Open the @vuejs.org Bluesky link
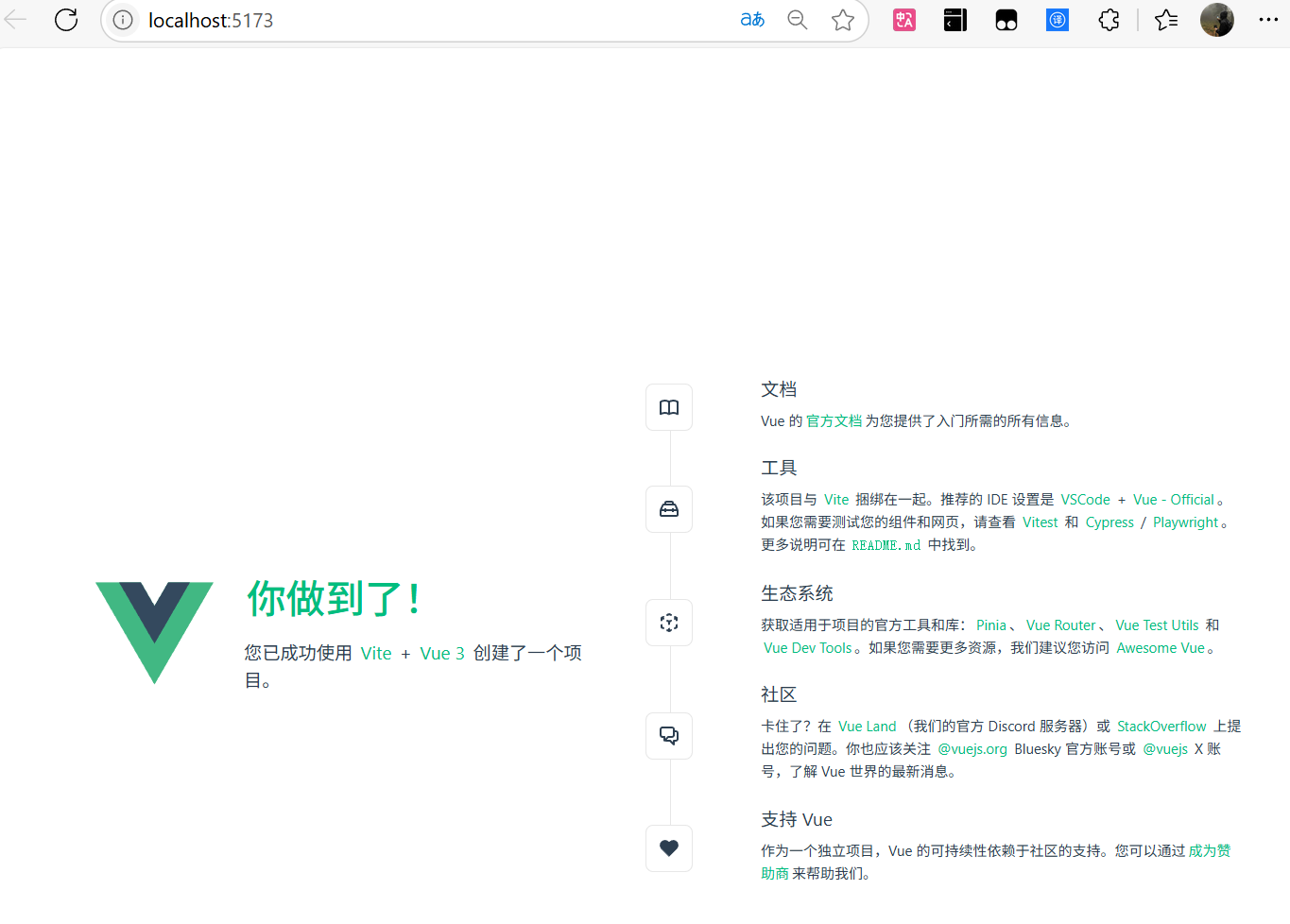Screen dimensions: 1290x924 point(972,749)
